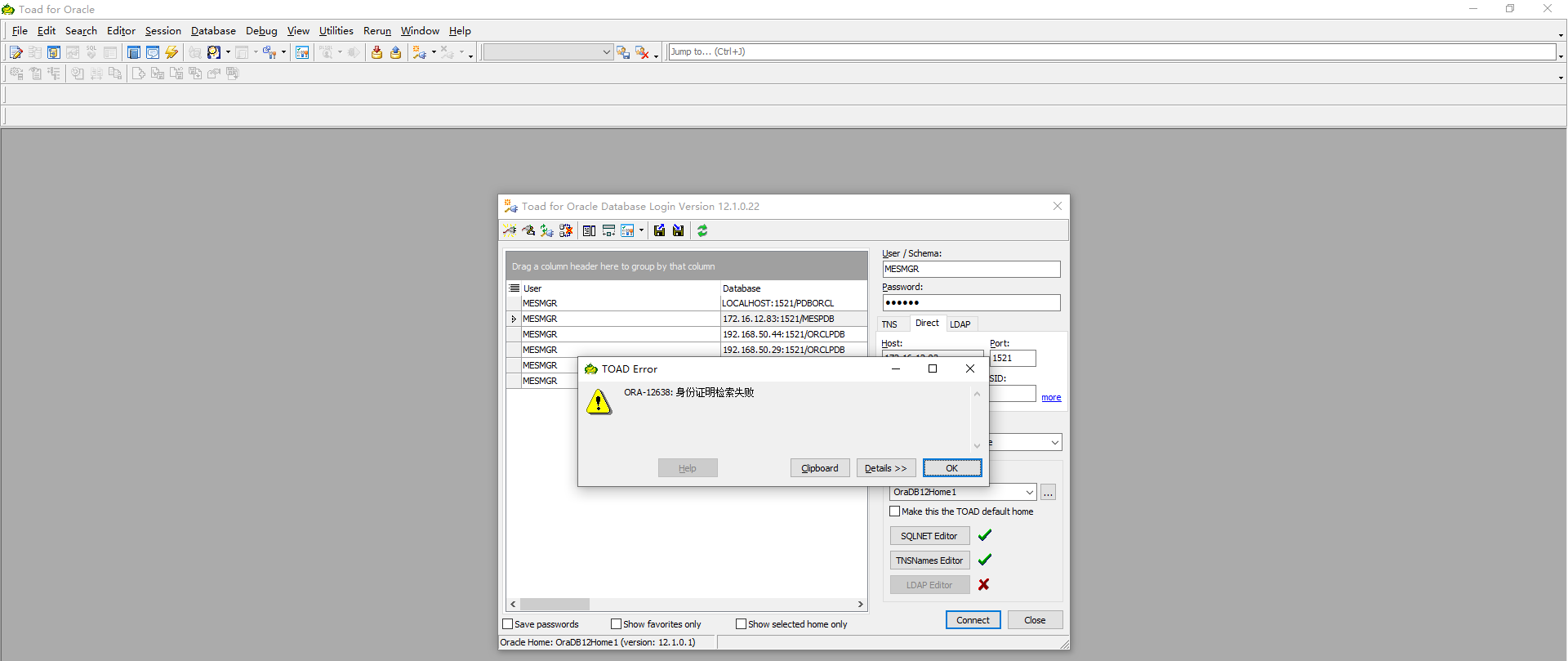Open the TNSNames Editor
This screenshot has width=1568, height=661.
tap(929, 561)
